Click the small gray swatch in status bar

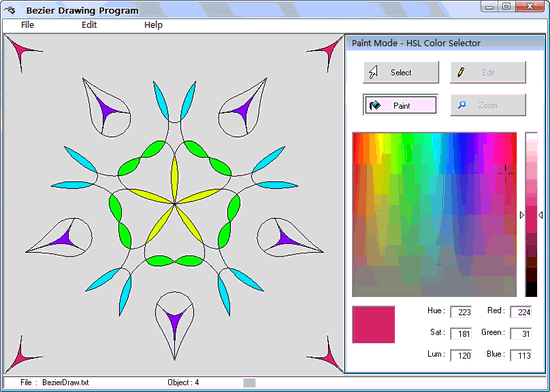[249, 383]
